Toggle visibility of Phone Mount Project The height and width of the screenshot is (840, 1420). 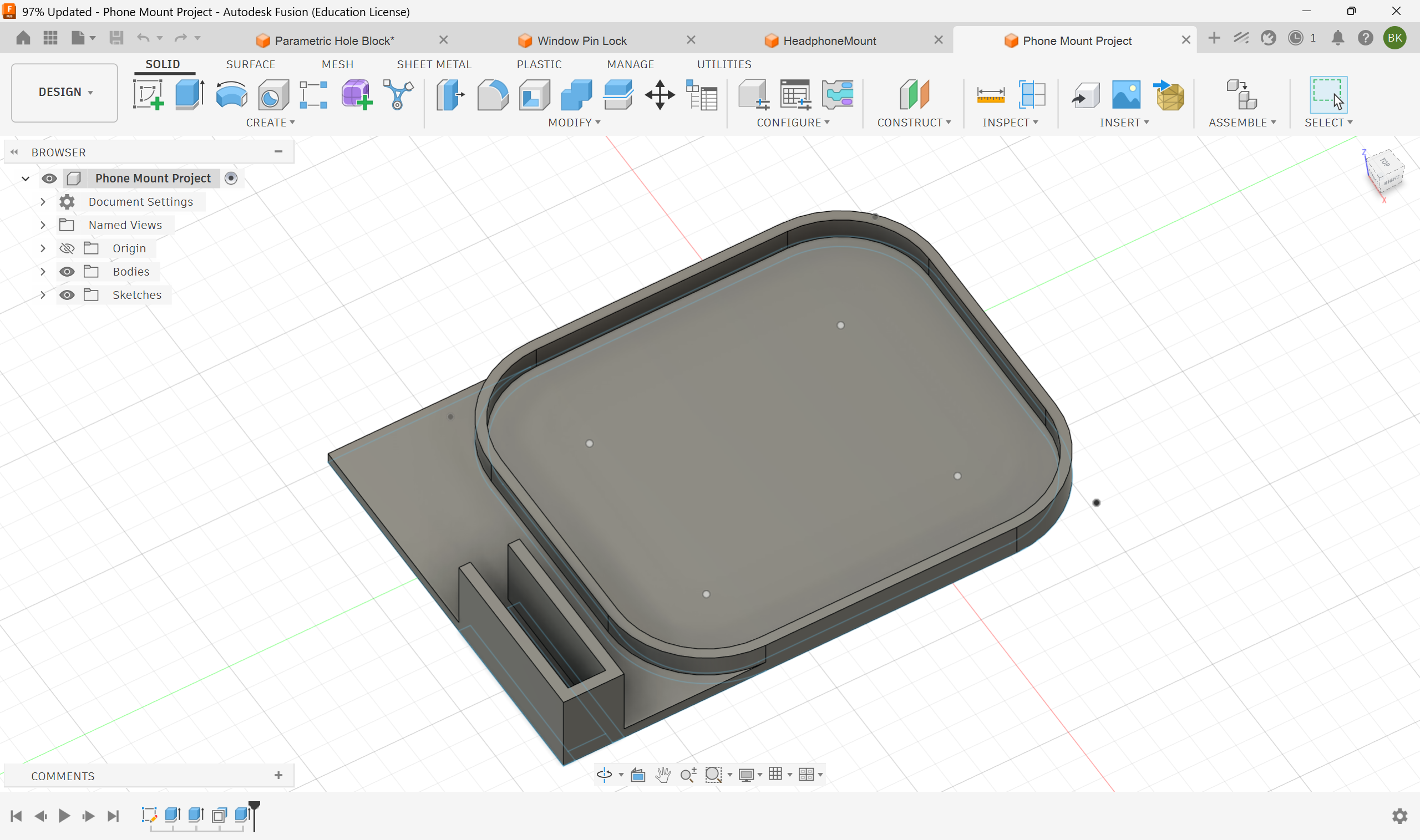(x=49, y=179)
